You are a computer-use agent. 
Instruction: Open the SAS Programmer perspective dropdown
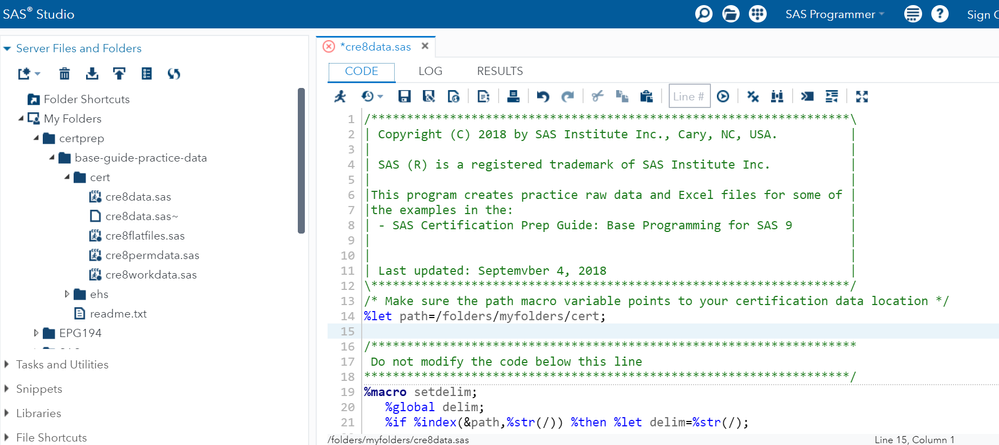click(x=835, y=14)
